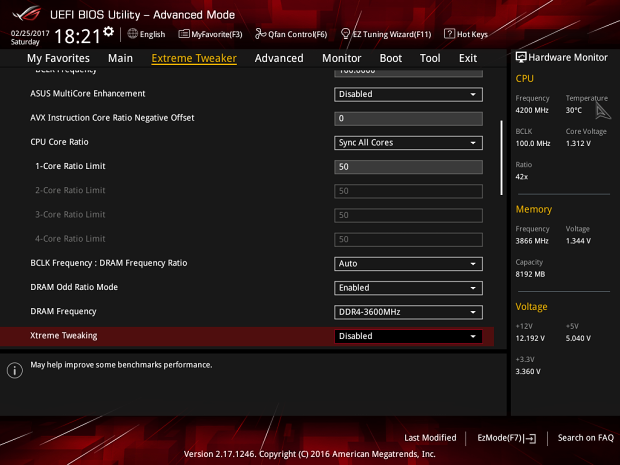Click the MyFavorite list icon
Viewport: 620px width, 465px height.
(184, 34)
